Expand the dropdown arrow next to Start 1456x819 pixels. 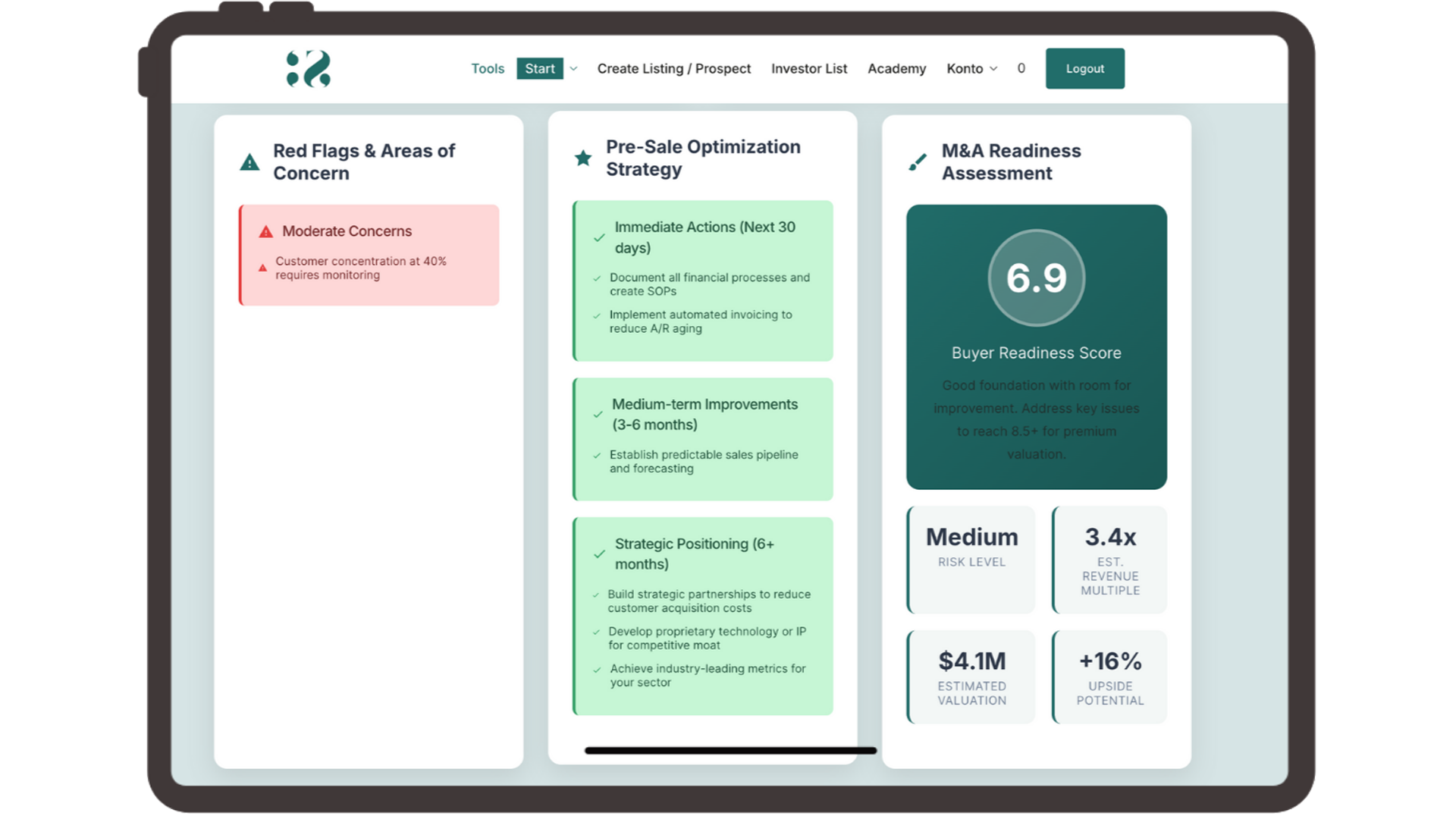coord(574,69)
